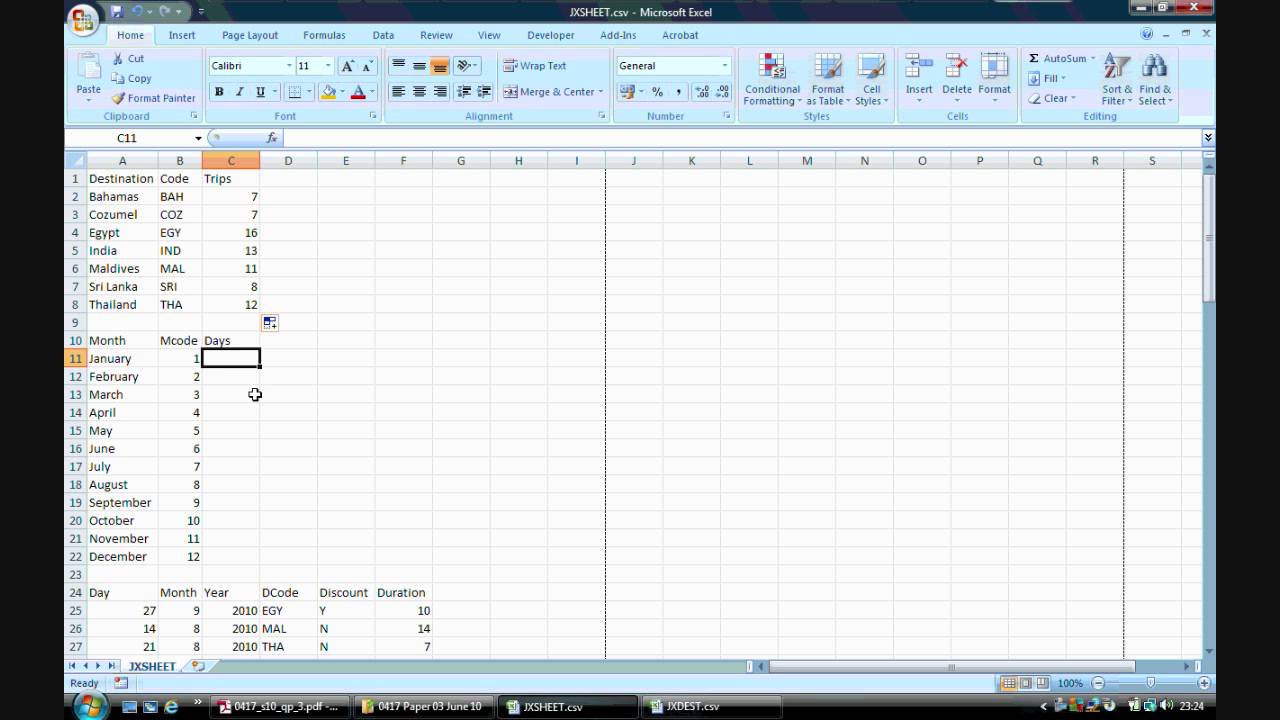
Task: Click the Name Box showing C11
Action: 127,138
